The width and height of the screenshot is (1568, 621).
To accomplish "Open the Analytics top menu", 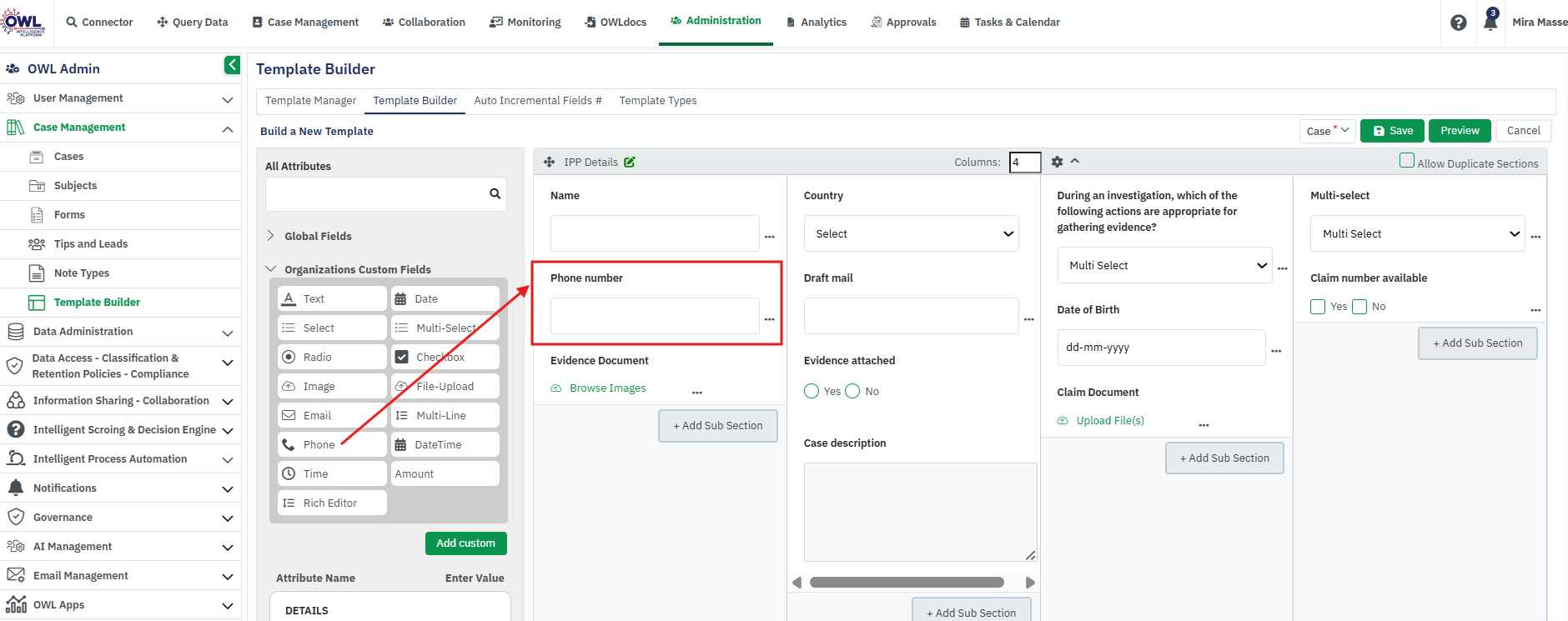I will [x=817, y=23].
